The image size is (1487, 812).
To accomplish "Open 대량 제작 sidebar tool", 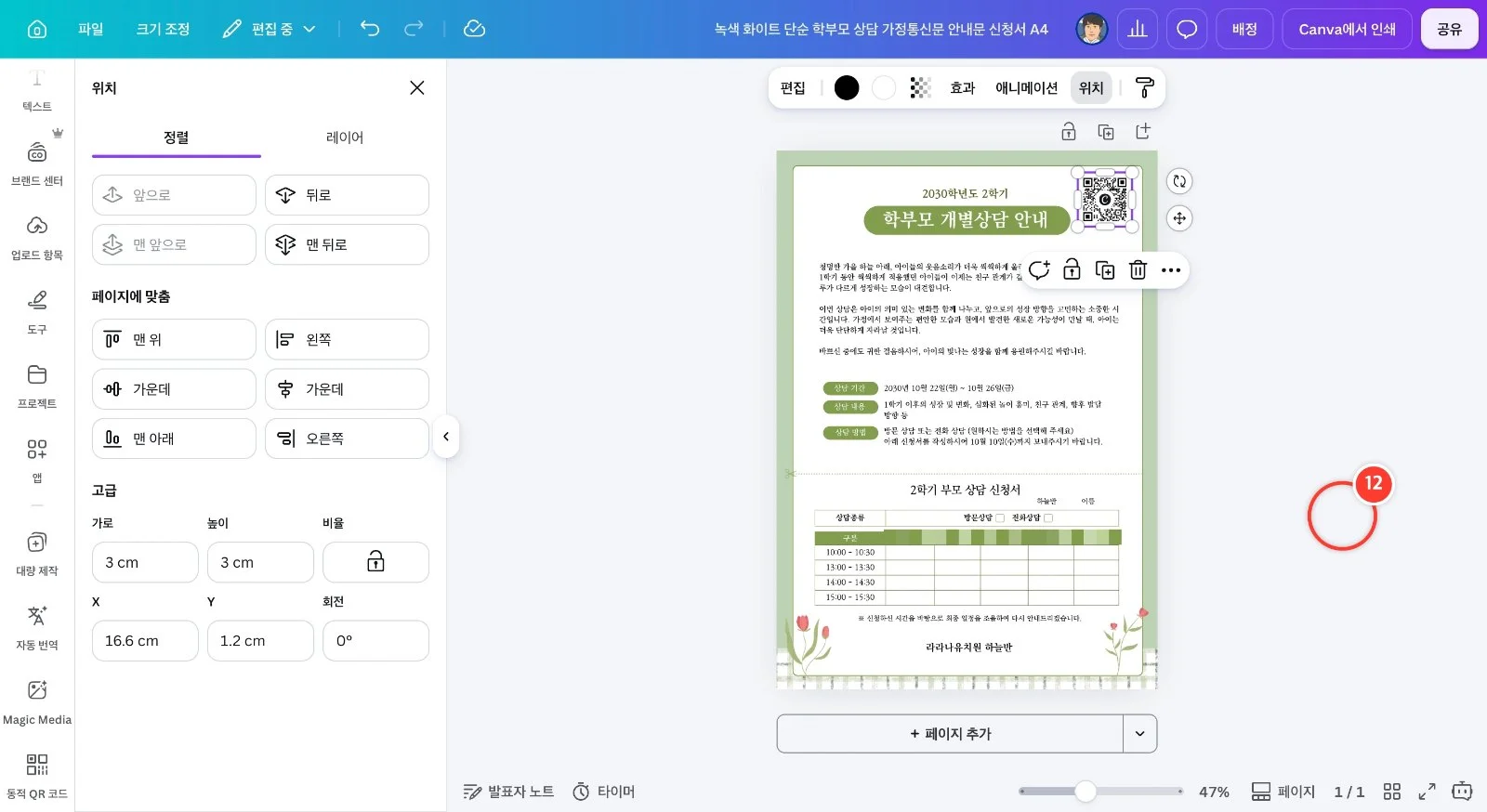I will (x=37, y=553).
